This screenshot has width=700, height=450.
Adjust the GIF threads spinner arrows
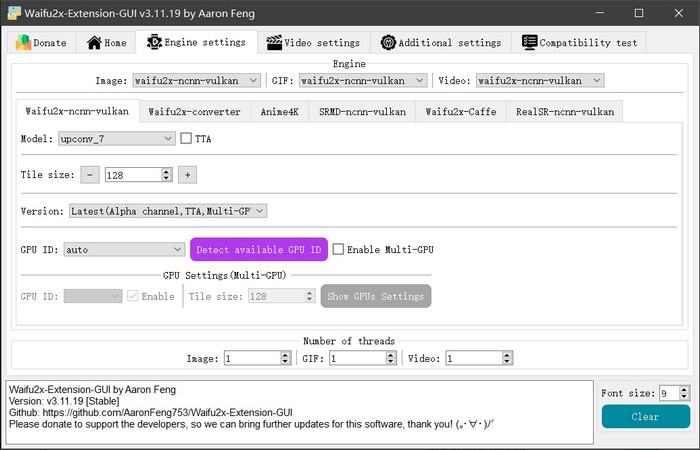tap(391, 358)
